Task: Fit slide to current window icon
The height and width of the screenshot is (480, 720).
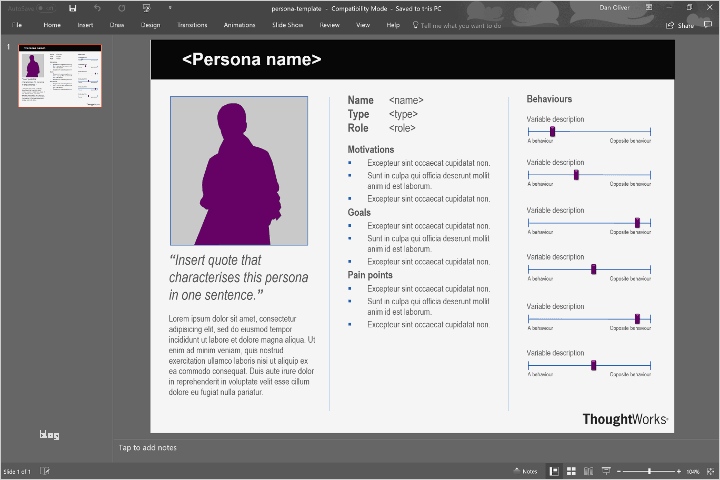Action: pyautogui.click(x=709, y=471)
